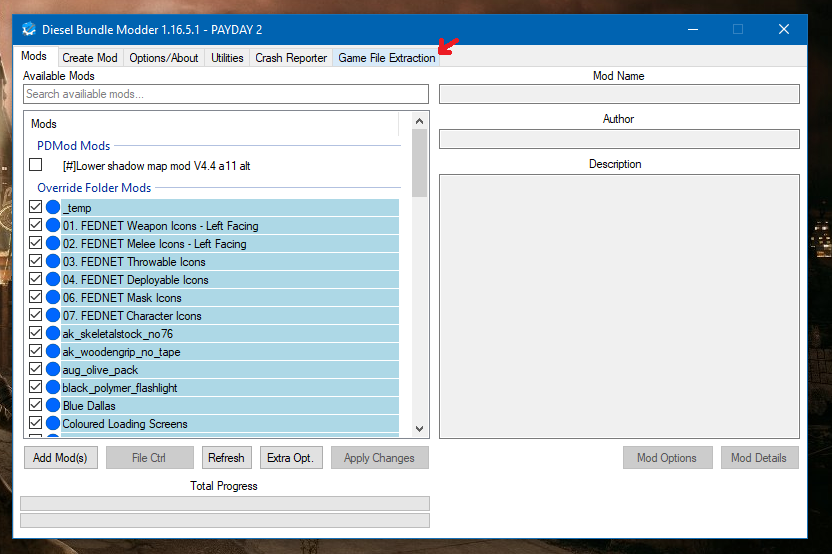Click the Diesel Bundle Modder app icon
The image size is (832, 554).
tap(29, 29)
